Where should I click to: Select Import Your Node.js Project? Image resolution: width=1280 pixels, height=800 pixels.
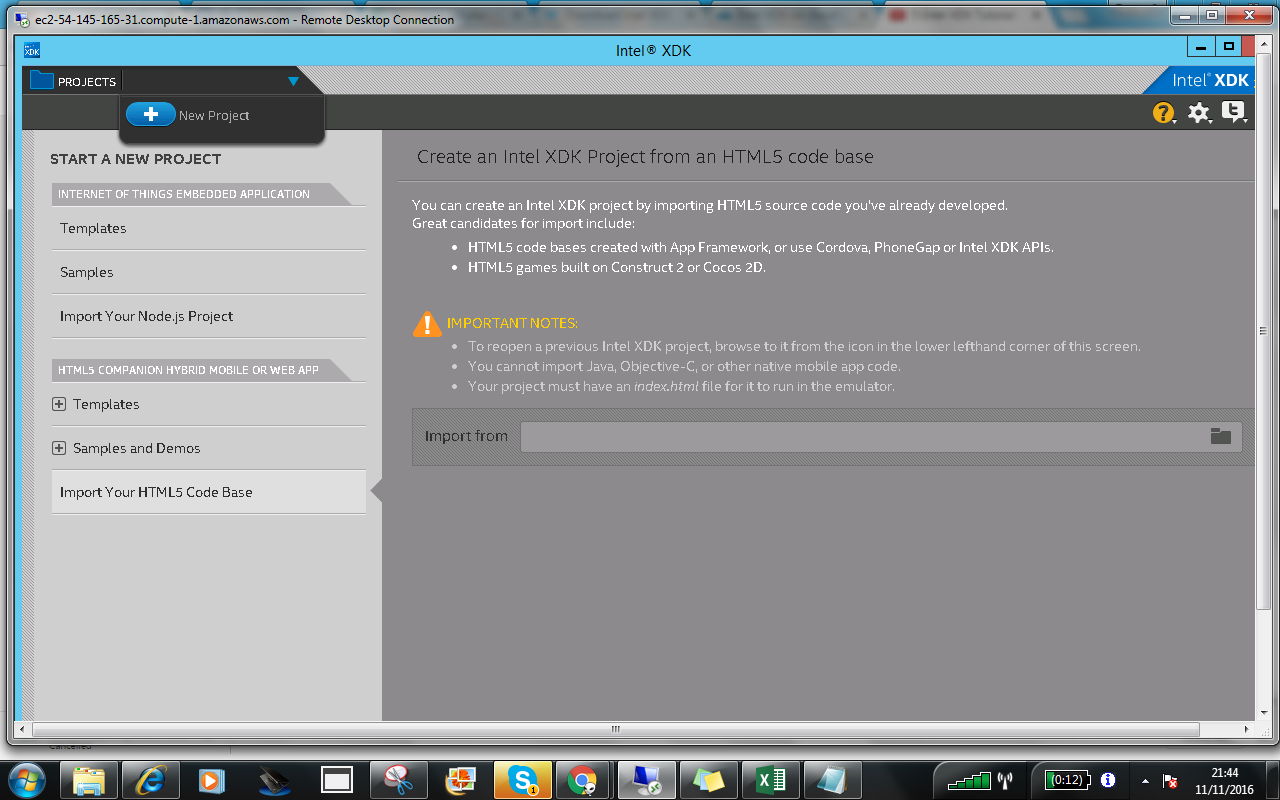146,316
